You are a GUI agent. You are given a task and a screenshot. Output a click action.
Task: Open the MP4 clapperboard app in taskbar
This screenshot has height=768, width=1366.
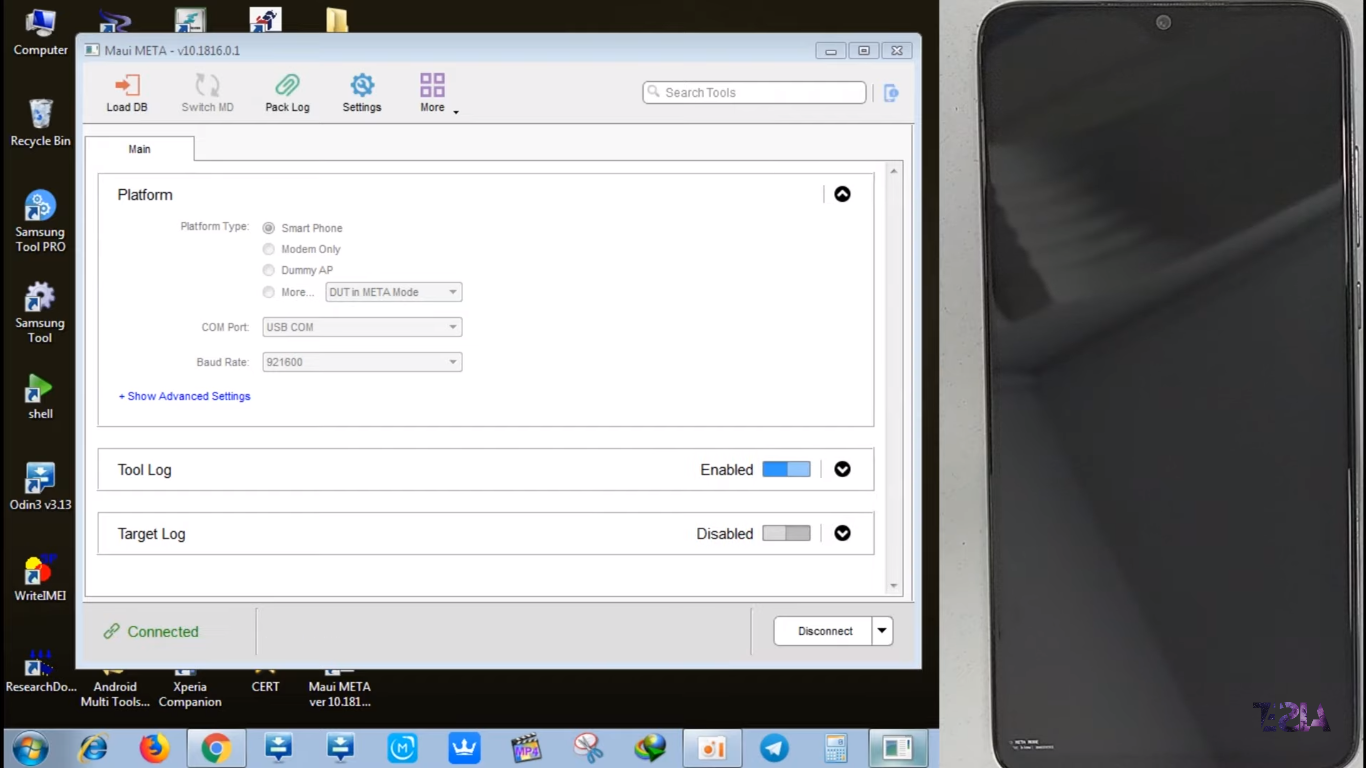[526, 748]
